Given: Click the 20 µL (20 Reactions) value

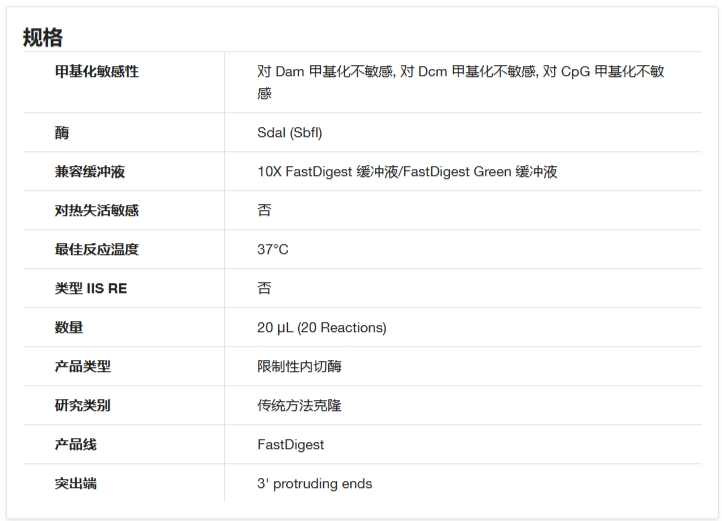Looking at the screenshot, I should (321, 328).
